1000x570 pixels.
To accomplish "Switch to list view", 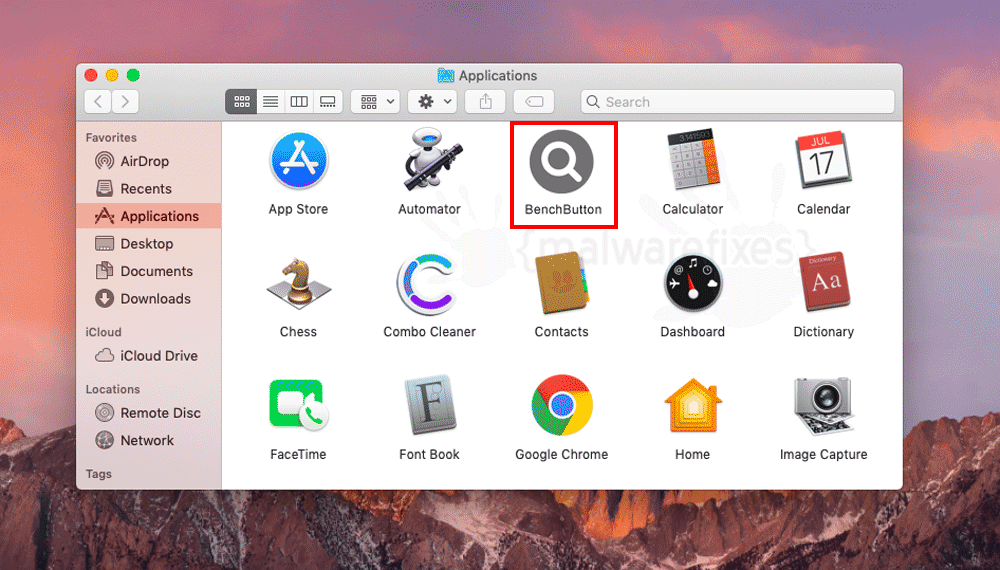I will 270,101.
